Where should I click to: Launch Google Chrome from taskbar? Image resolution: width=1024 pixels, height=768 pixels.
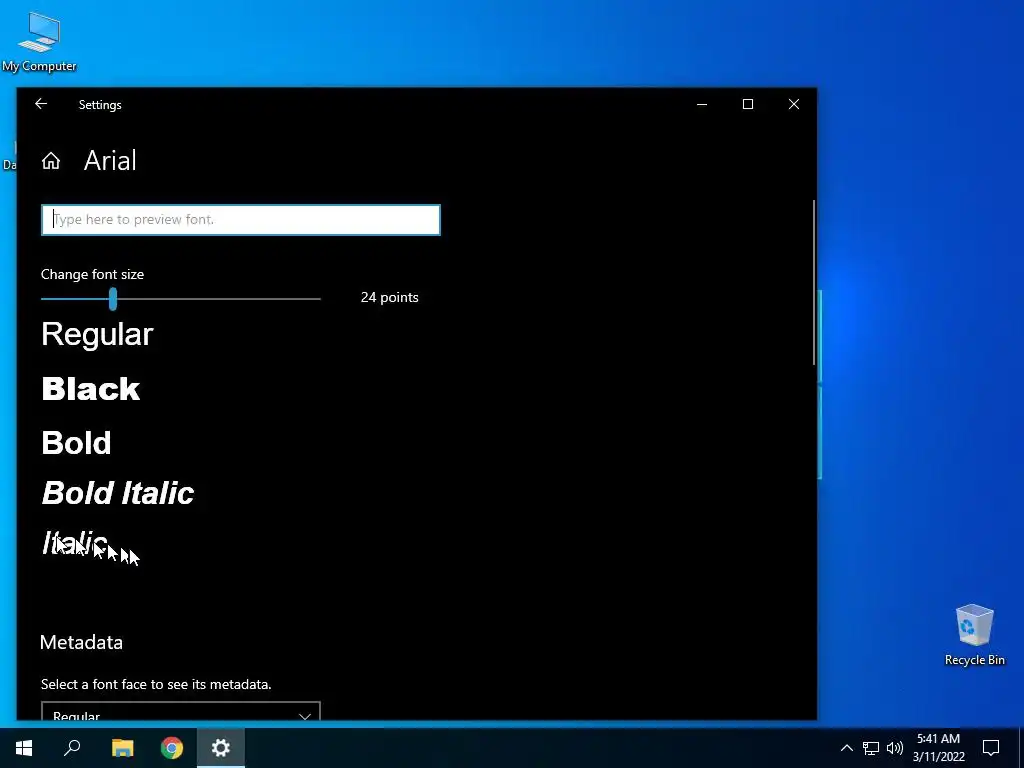172,748
